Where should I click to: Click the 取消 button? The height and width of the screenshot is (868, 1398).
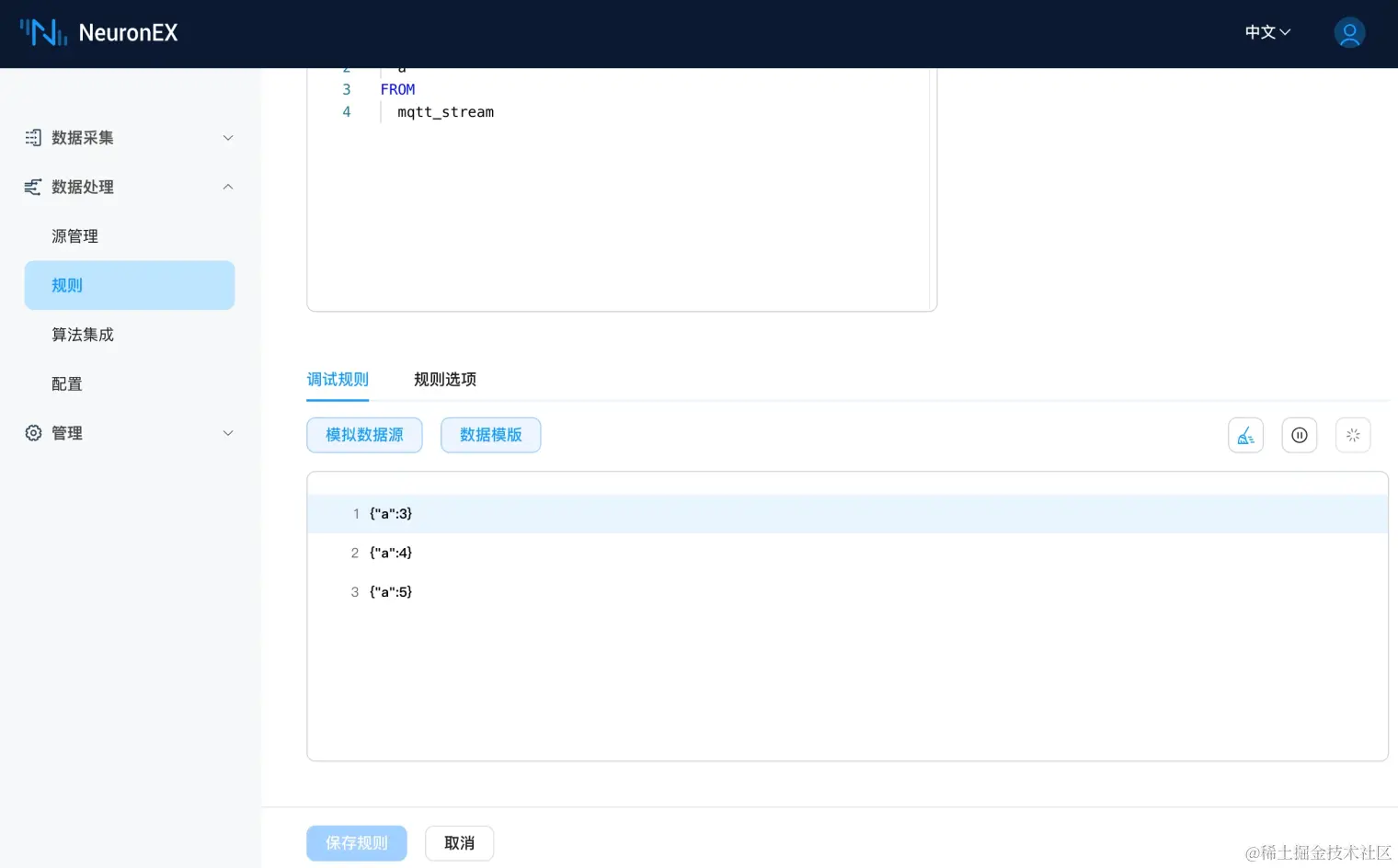coord(460,843)
